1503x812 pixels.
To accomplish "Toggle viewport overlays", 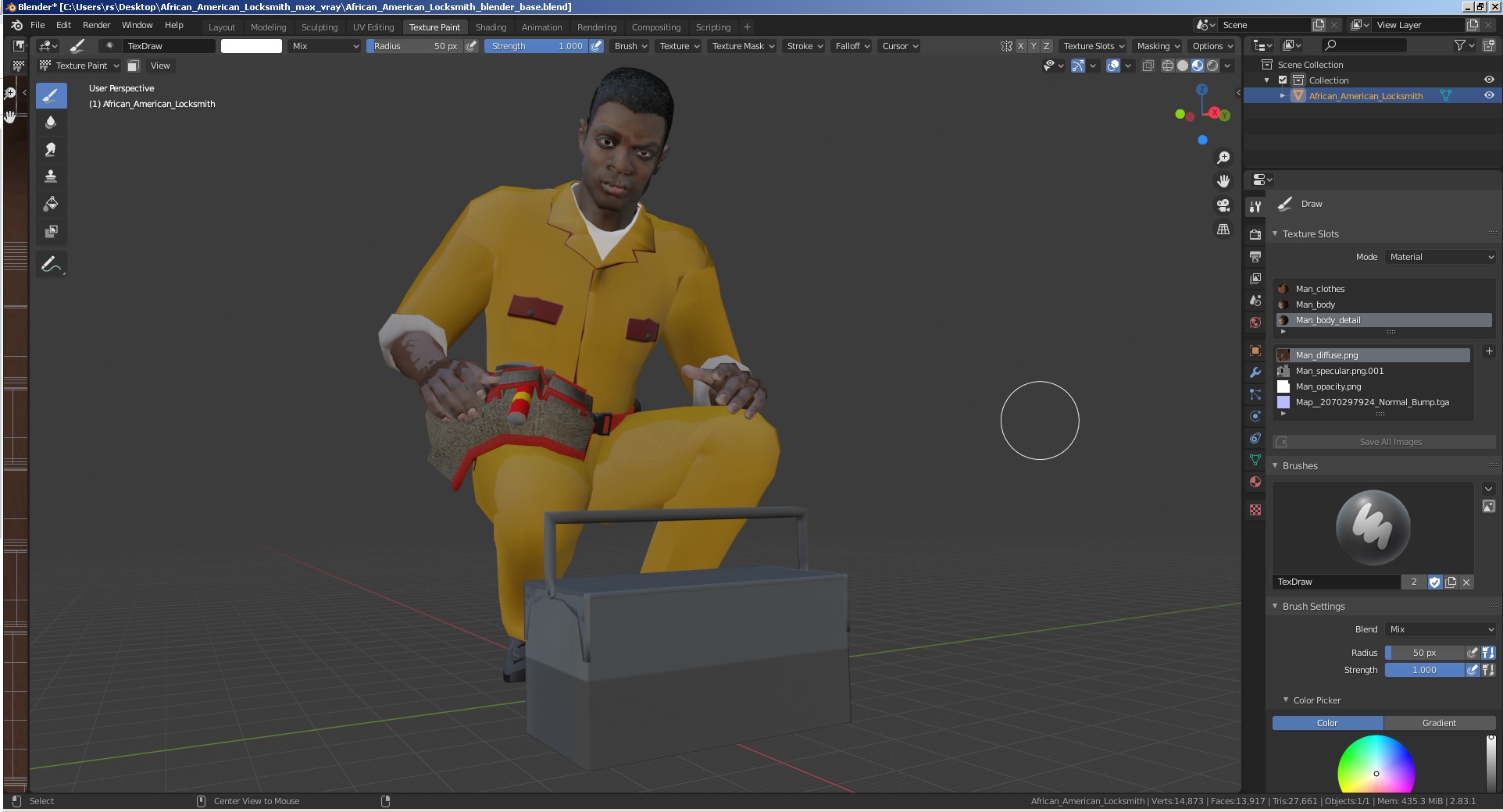I will coord(1114,66).
